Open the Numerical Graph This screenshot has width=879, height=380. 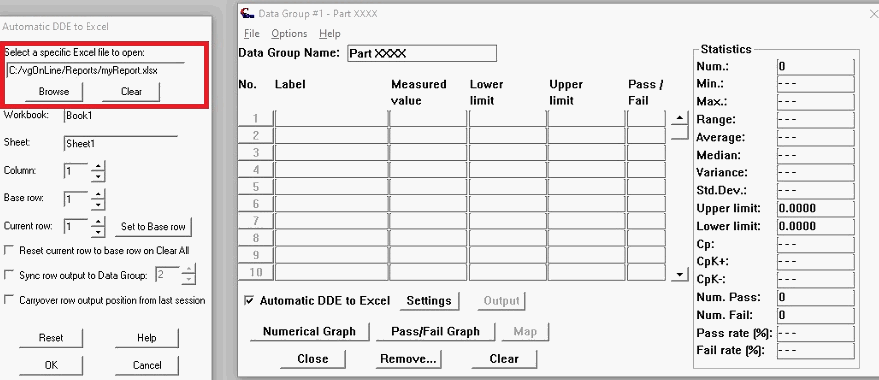coord(309,331)
